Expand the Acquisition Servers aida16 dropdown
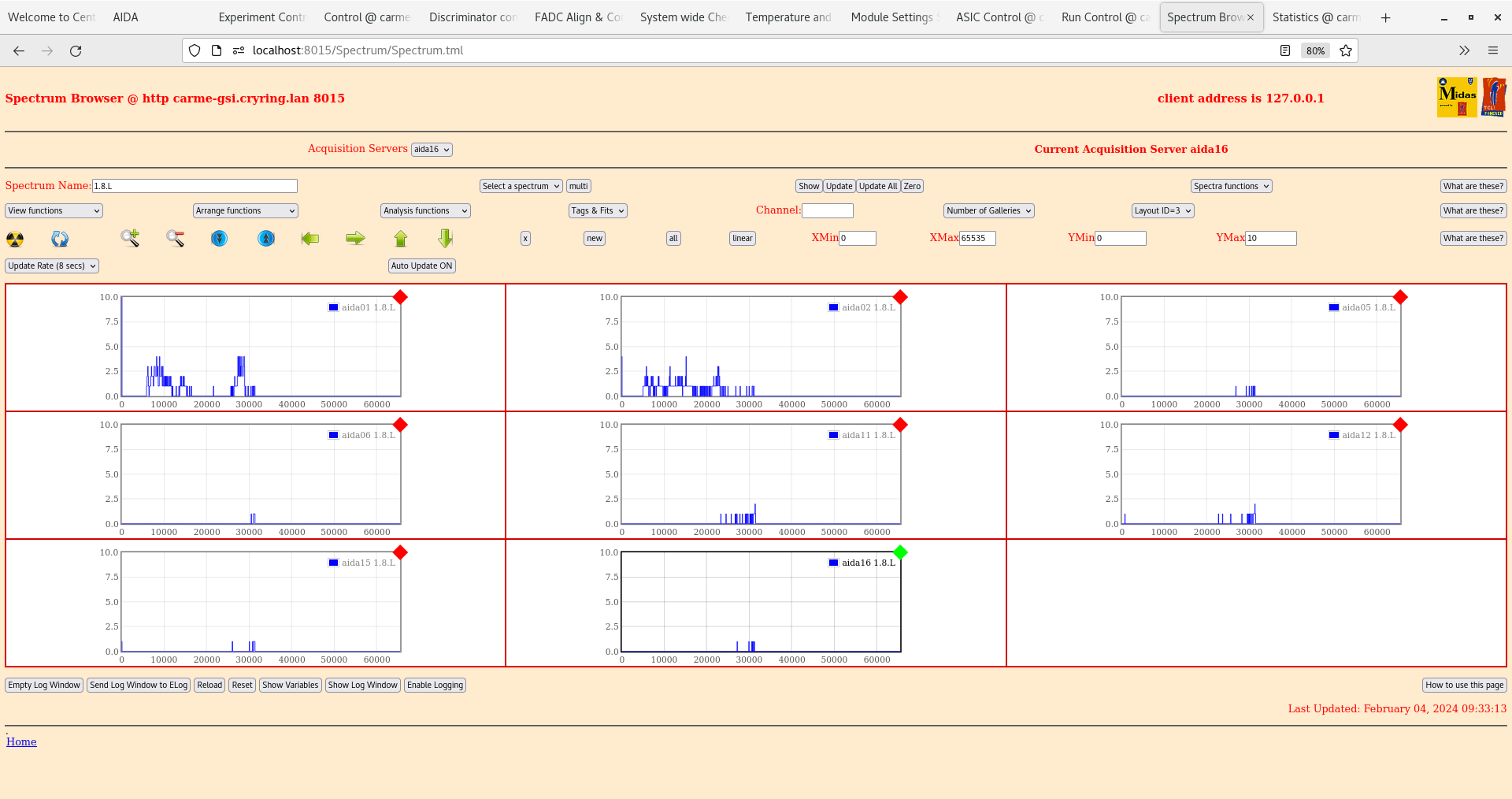Screen dimensions: 1512x799 (x=432, y=150)
